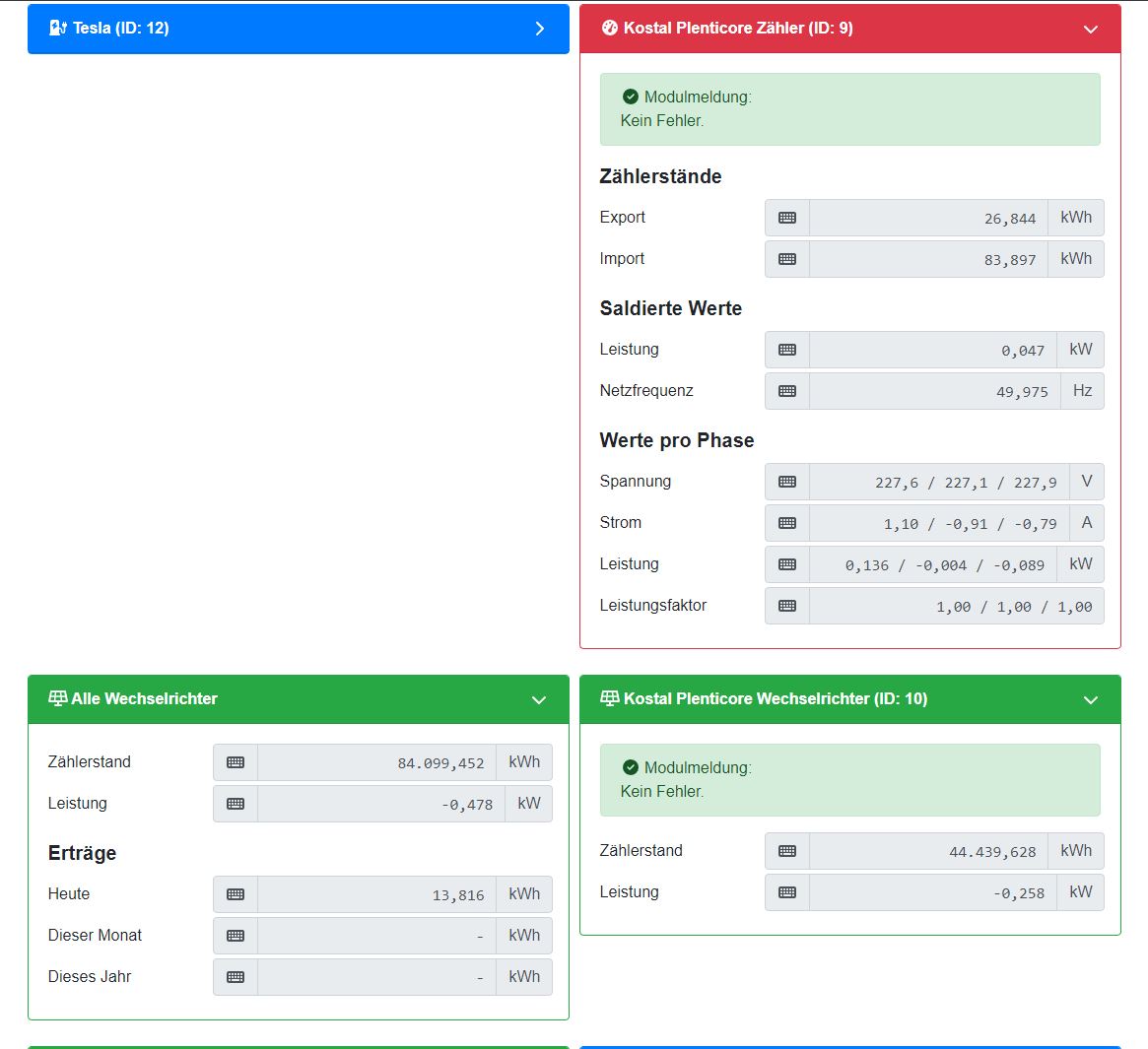The width and height of the screenshot is (1148, 1049).
Task: Click the Spannung field 227,6 / 227,1 / 227,9
Action: click(939, 482)
